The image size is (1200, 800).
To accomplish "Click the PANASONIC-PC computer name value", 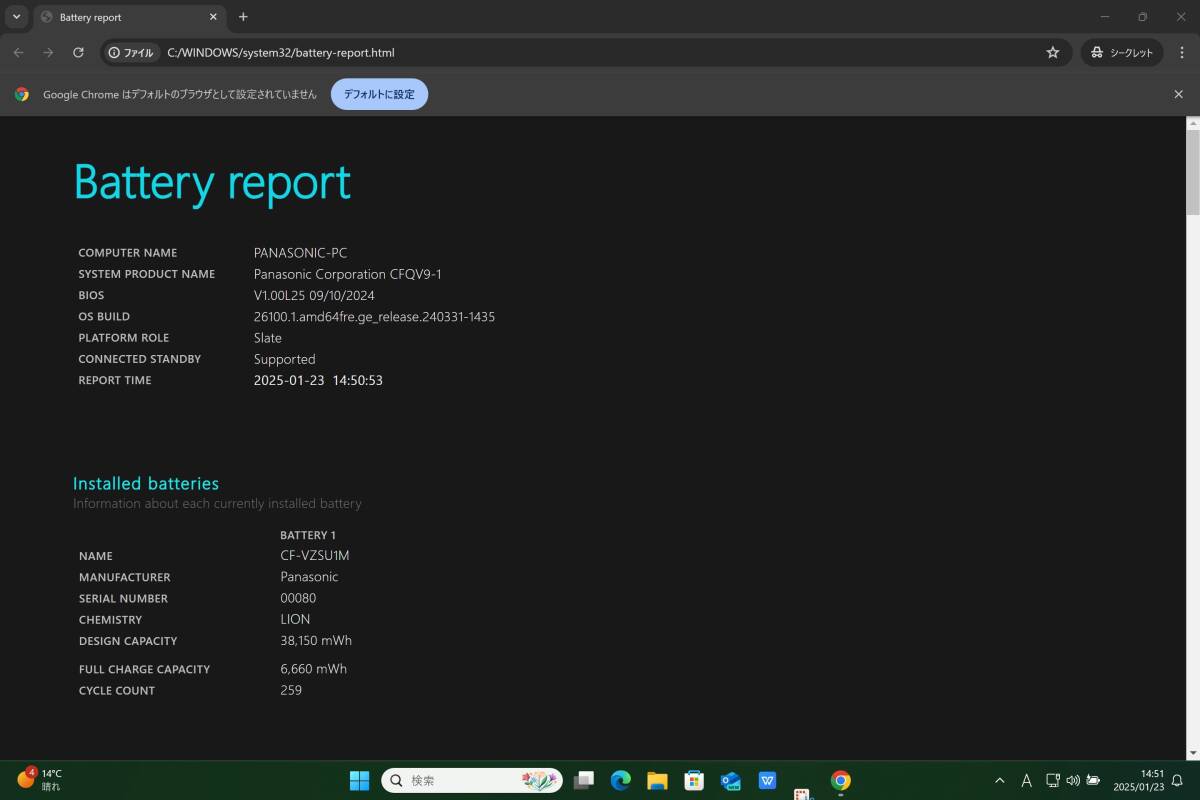I will click(x=301, y=253).
